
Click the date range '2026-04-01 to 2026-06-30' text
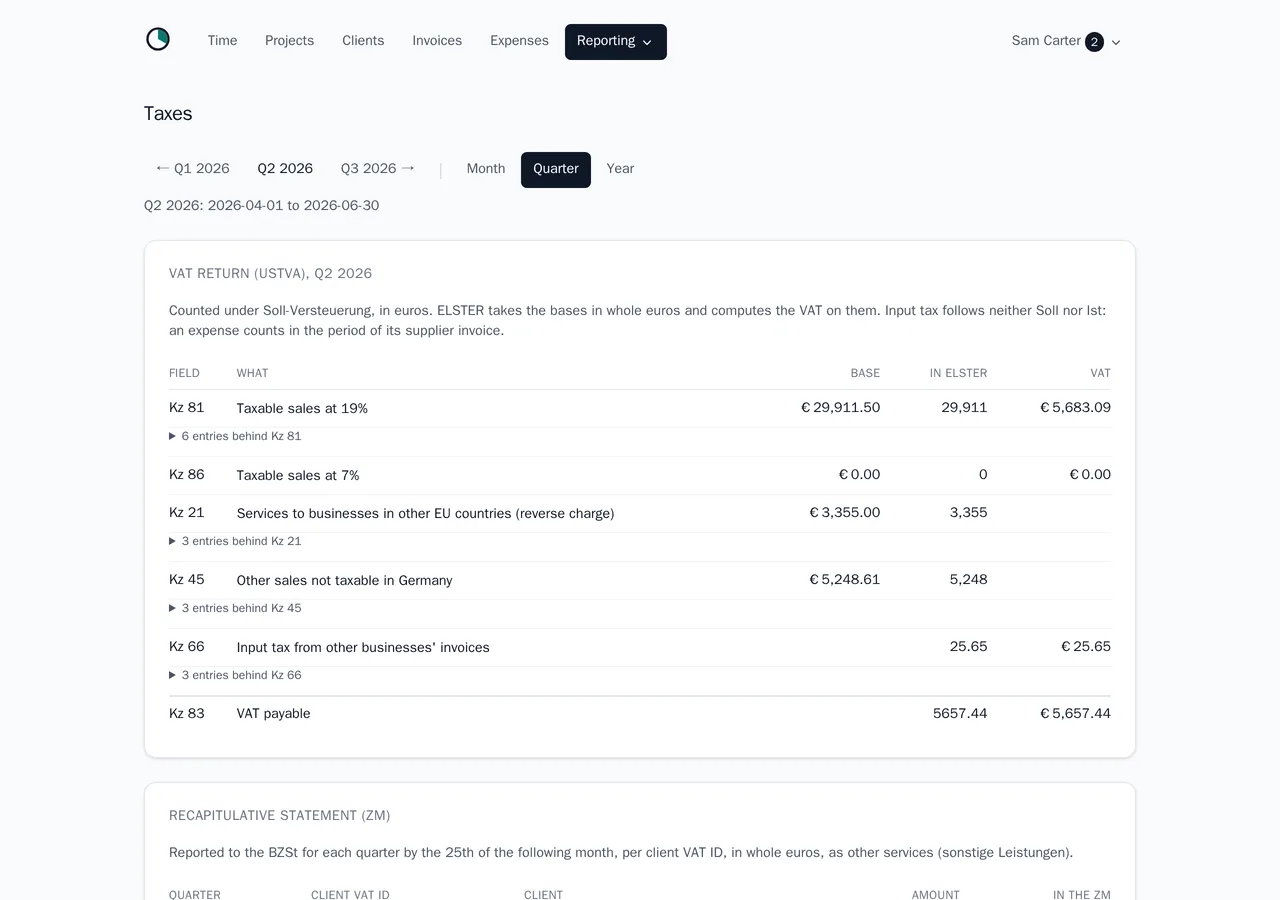coord(293,206)
